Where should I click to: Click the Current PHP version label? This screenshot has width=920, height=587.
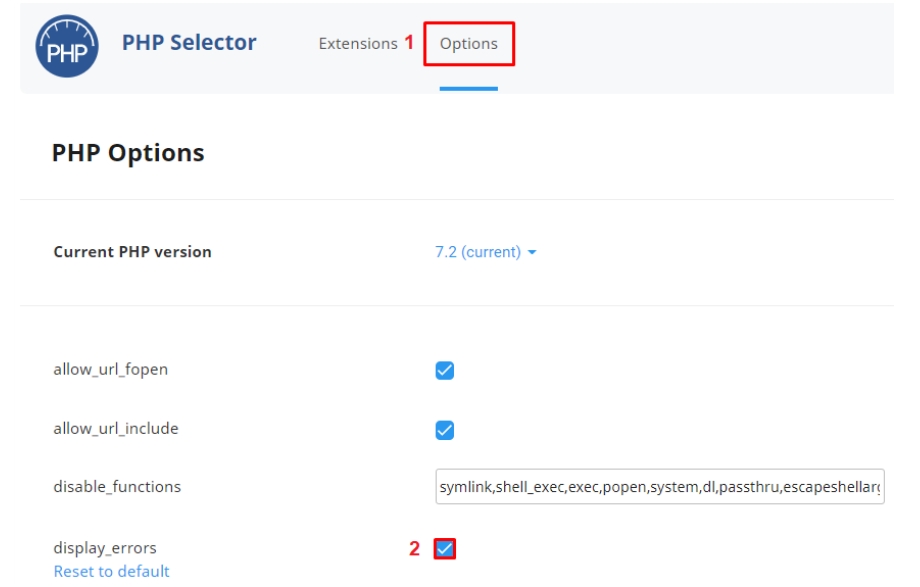tap(132, 252)
